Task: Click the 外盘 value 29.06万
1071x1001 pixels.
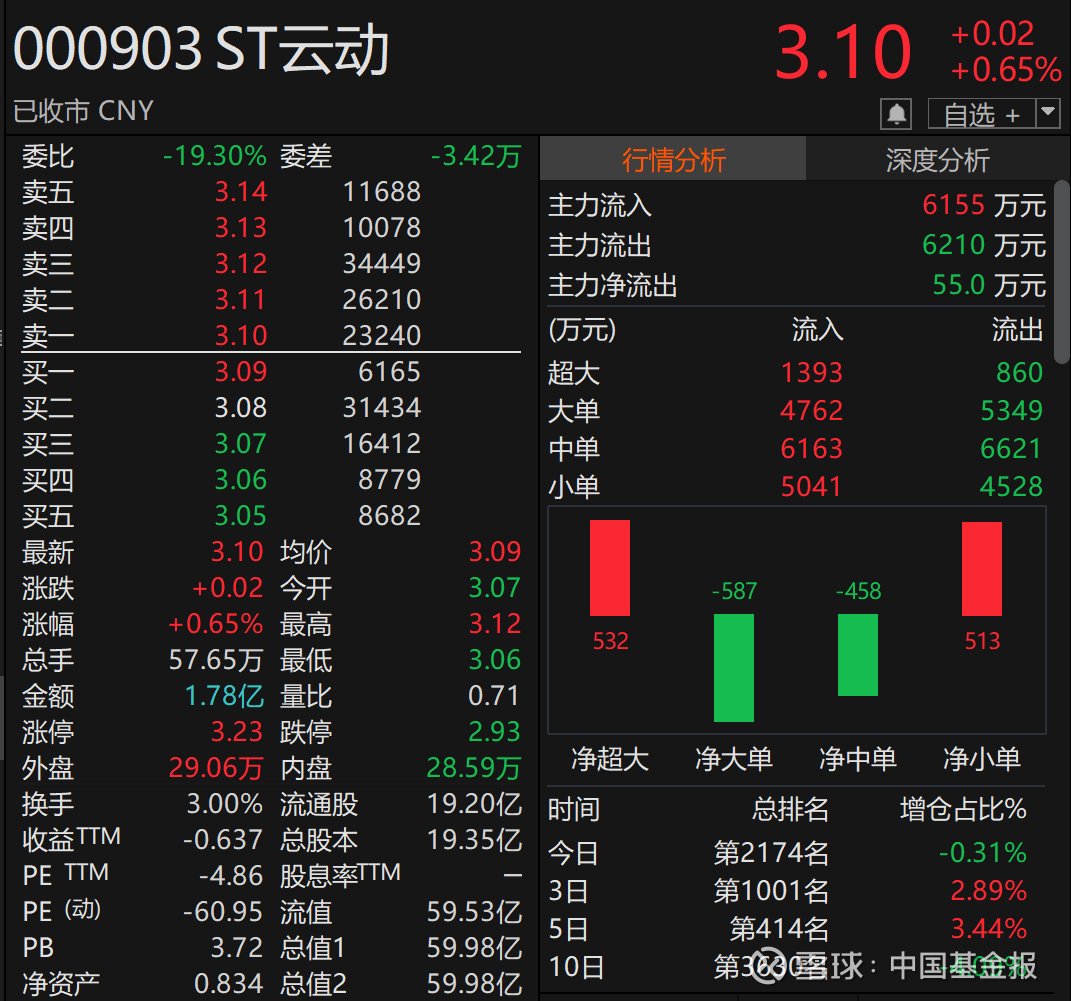Action: coord(216,768)
